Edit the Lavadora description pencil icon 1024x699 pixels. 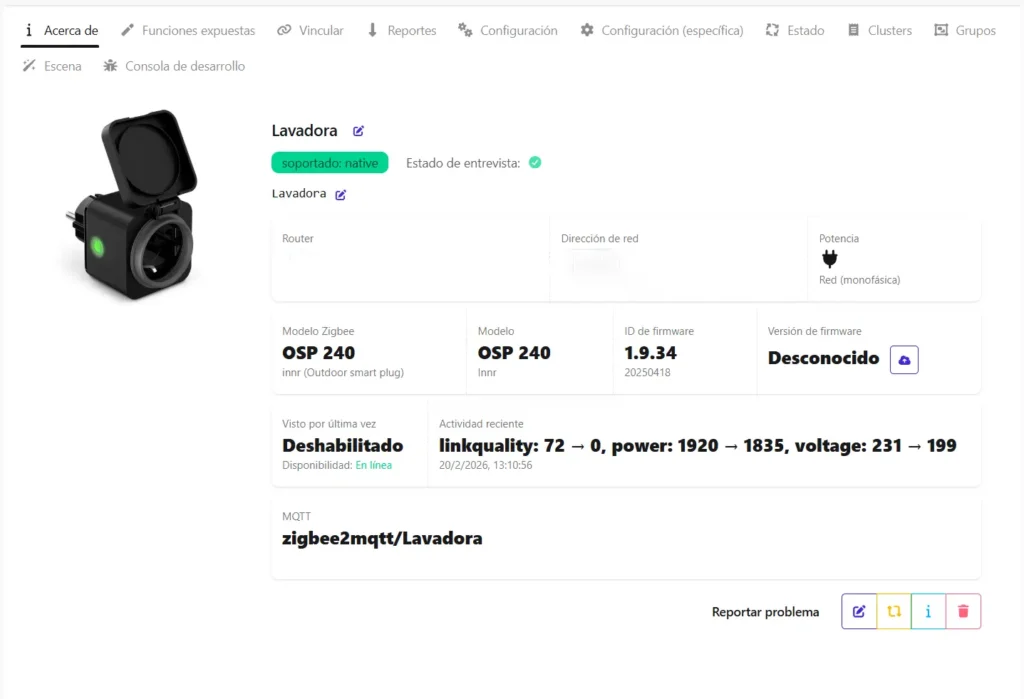coord(340,194)
